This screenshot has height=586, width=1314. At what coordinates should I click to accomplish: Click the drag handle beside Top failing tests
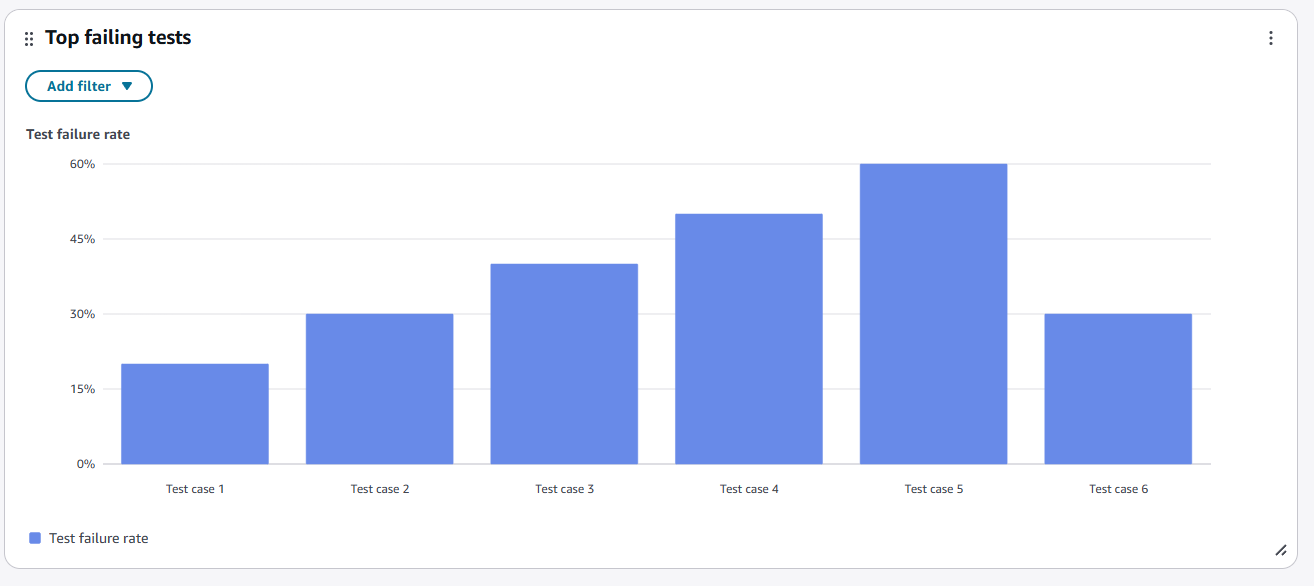[x=29, y=39]
